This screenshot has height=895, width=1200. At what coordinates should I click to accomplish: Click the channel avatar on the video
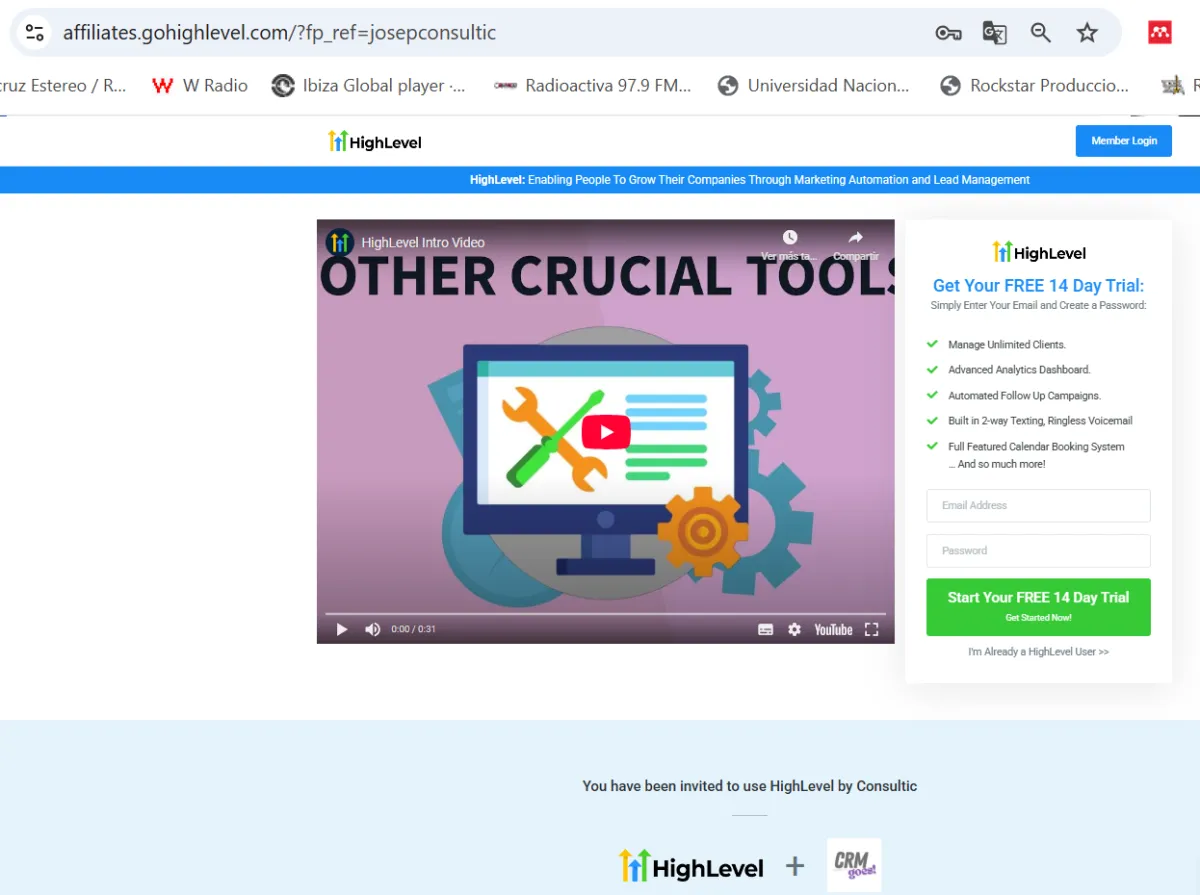point(340,242)
